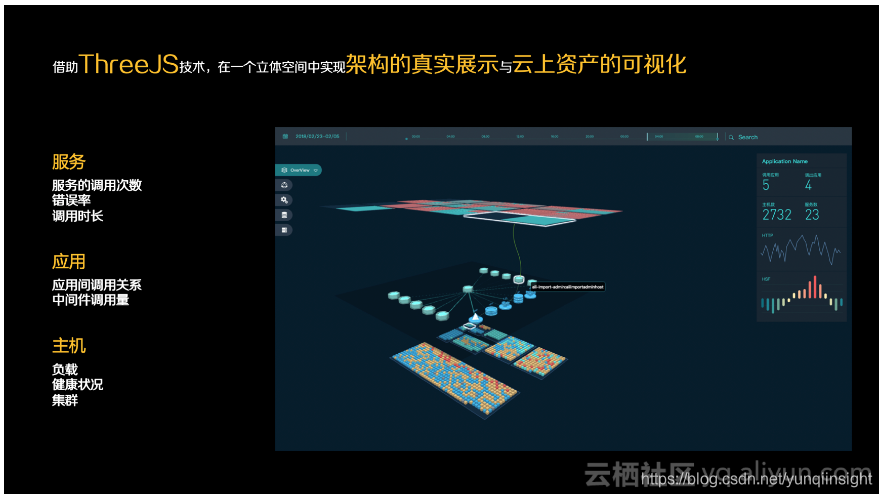Screen dimensions: 883x498
Task: Click the magnifier icon next to Search
Action: 732,137
